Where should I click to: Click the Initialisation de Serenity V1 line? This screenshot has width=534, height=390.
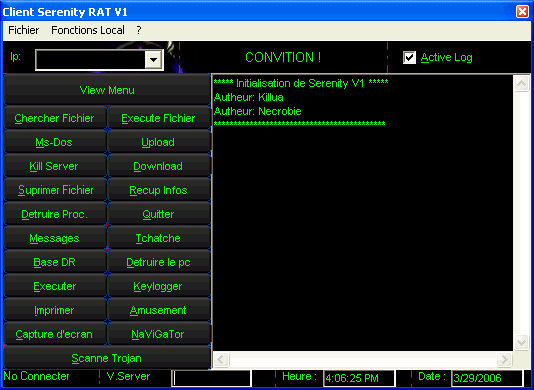(301, 83)
